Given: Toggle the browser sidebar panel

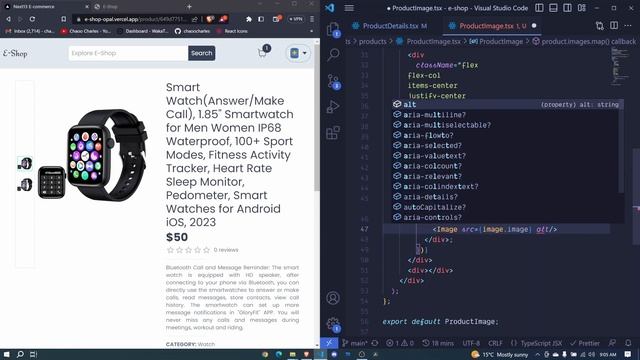Looking at the screenshot, I should [261, 19].
